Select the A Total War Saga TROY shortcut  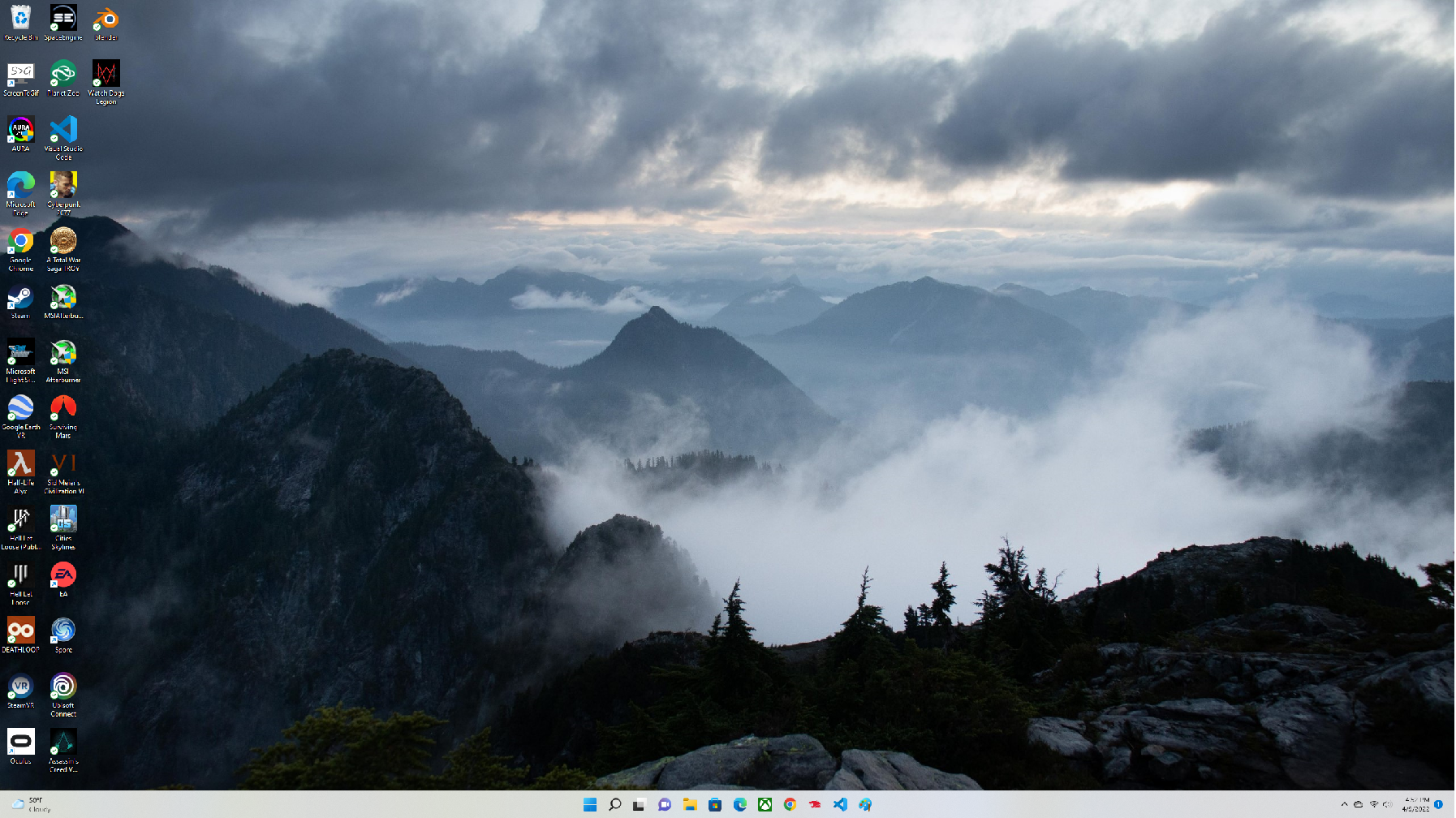[x=63, y=250]
